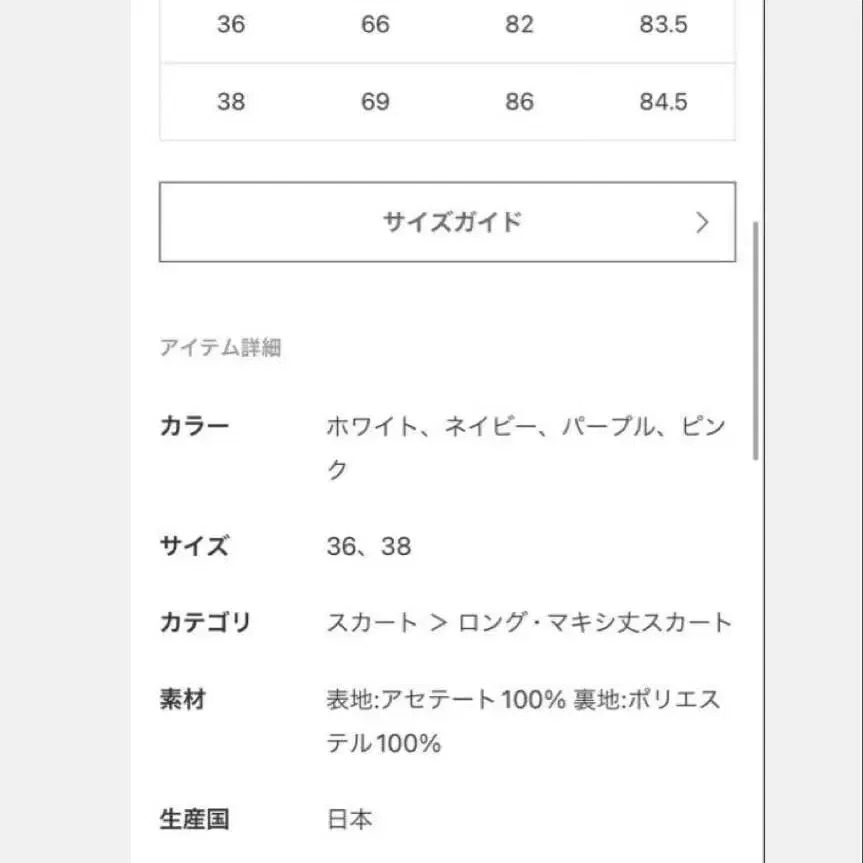Click the サイズ detail row
863x863 pixels.
194,546
